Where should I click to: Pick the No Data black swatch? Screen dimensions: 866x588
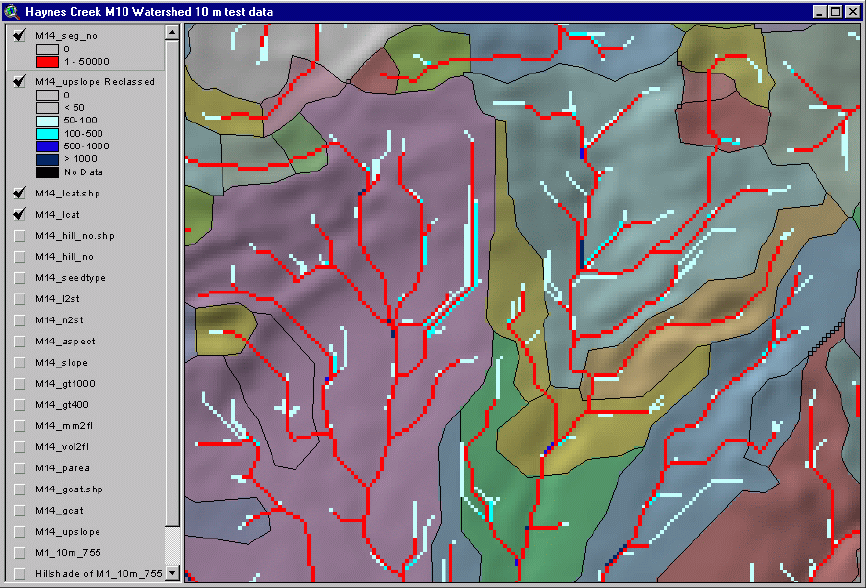47,172
